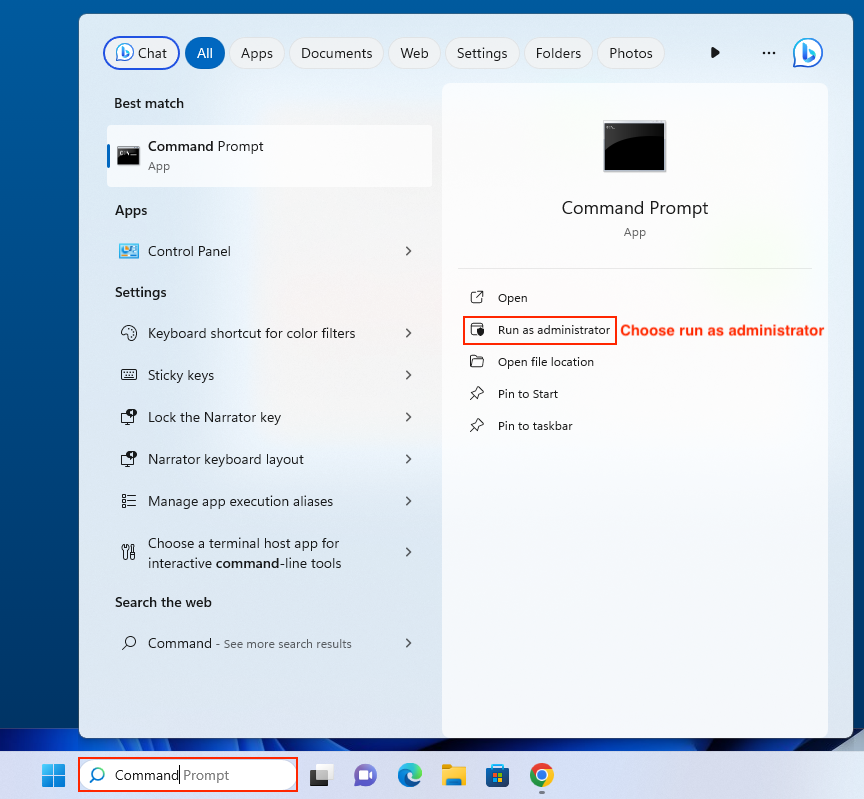Expand Control Panel result chevron
864x799 pixels.
pos(408,251)
